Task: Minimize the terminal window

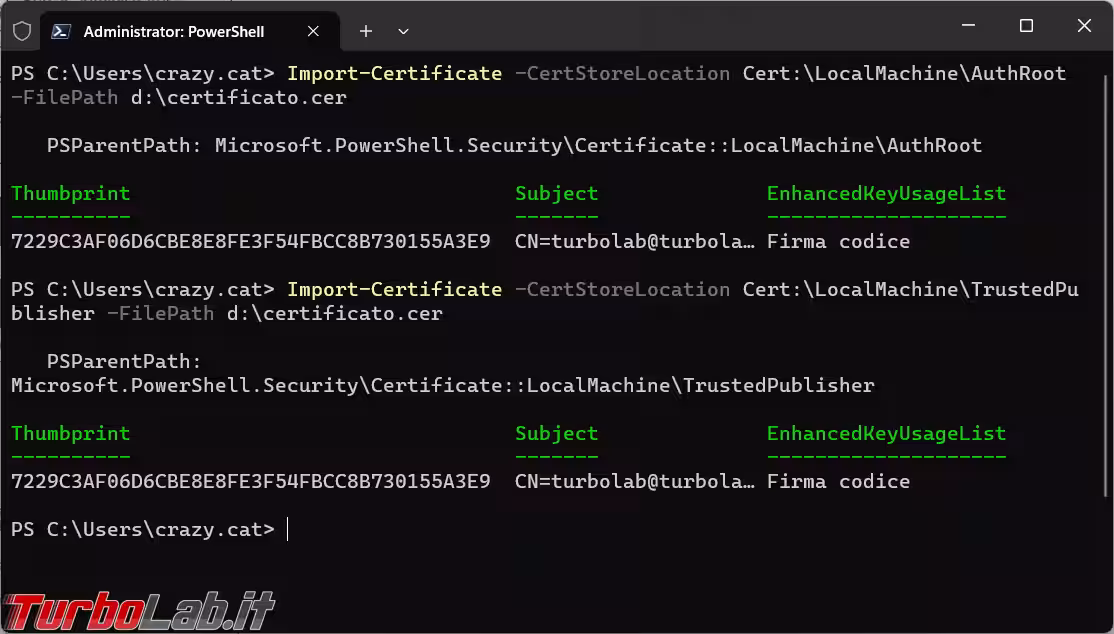Action: (967, 27)
